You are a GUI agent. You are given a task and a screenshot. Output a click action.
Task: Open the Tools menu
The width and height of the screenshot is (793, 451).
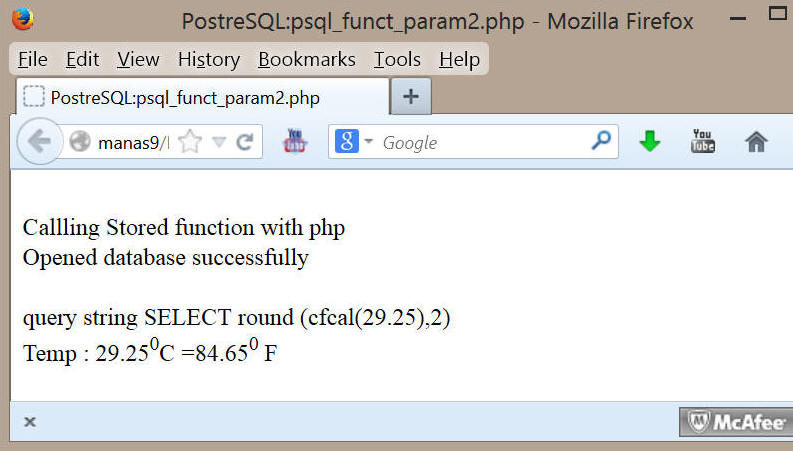(x=398, y=60)
